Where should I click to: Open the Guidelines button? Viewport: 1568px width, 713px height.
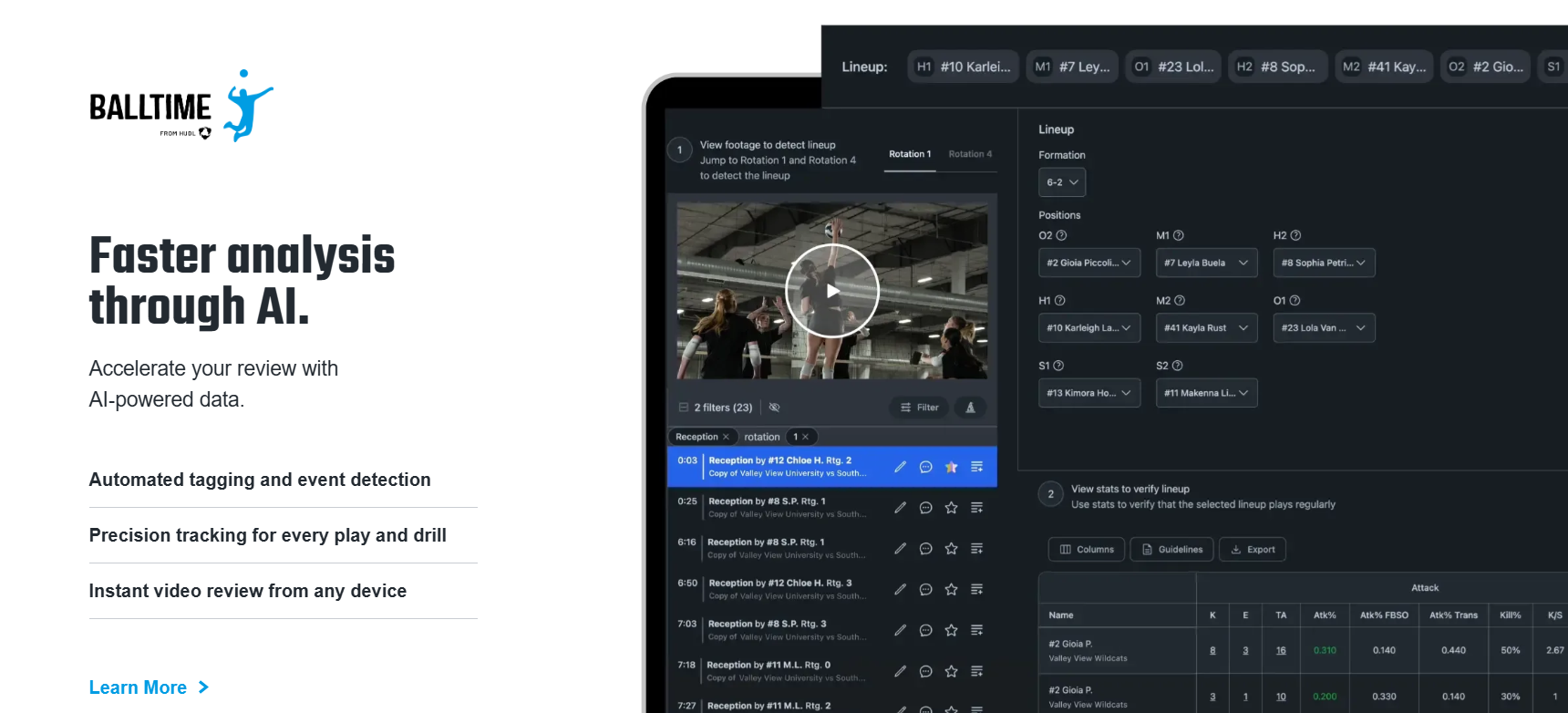pos(1172,550)
